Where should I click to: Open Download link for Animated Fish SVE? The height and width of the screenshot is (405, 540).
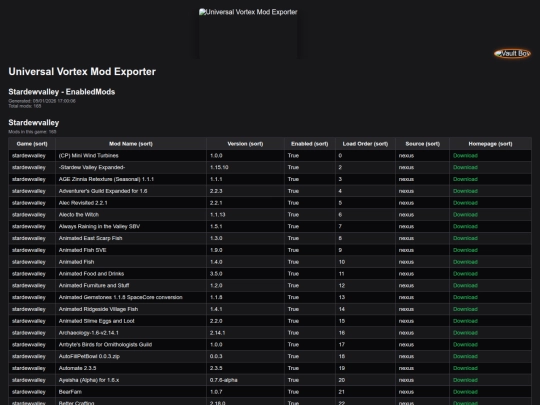tap(465, 250)
